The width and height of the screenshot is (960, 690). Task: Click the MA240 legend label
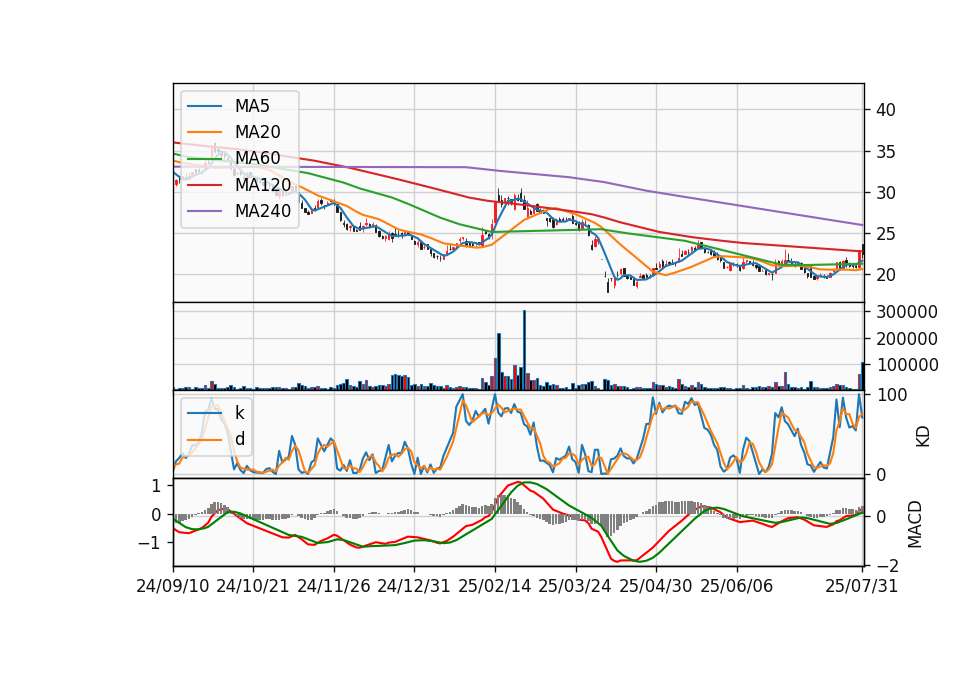263,211
